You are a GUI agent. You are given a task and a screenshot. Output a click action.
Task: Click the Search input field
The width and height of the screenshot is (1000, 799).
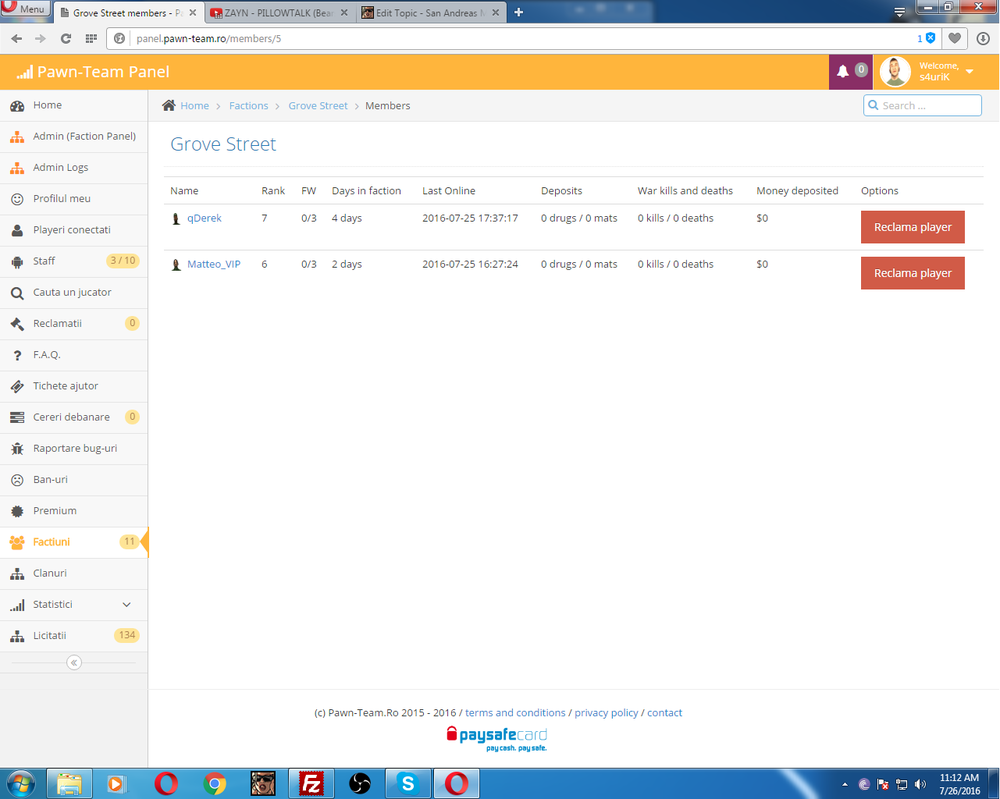pyautogui.click(x=922, y=105)
